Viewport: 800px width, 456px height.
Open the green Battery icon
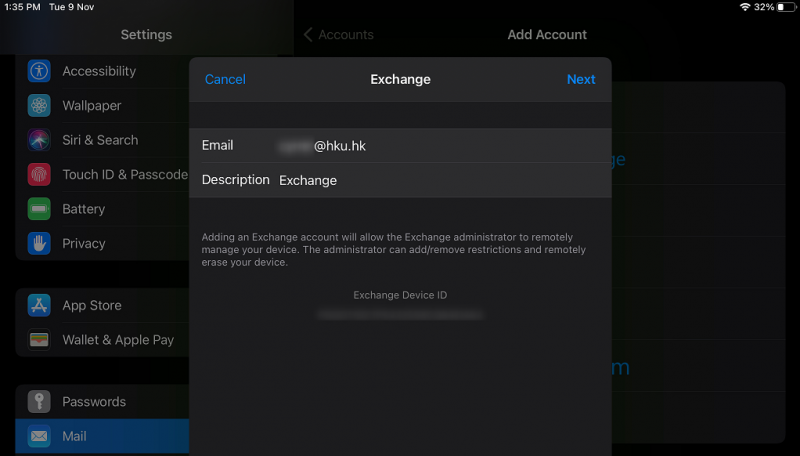(39, 209)
